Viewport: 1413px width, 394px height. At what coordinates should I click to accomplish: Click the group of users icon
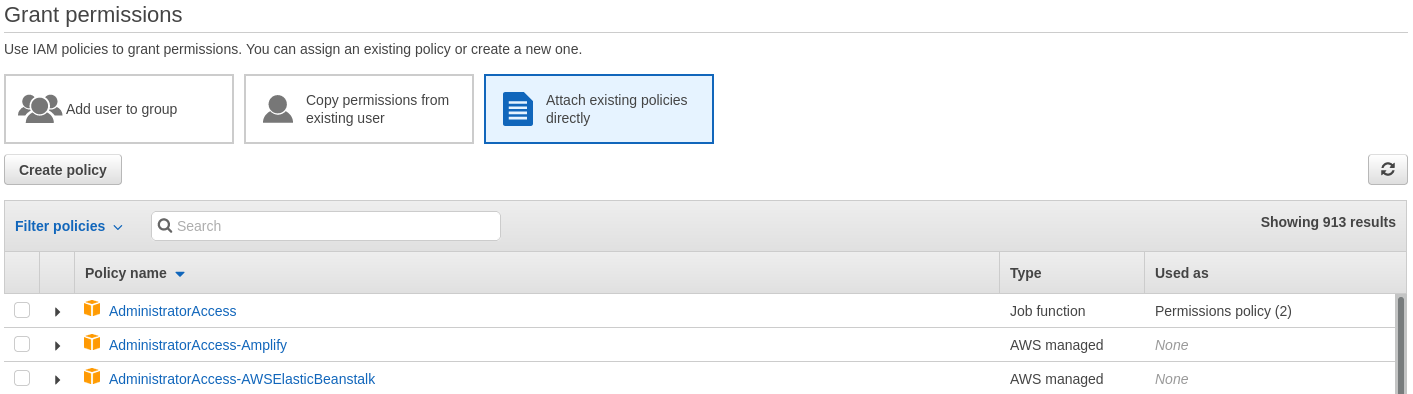point(40,109)
